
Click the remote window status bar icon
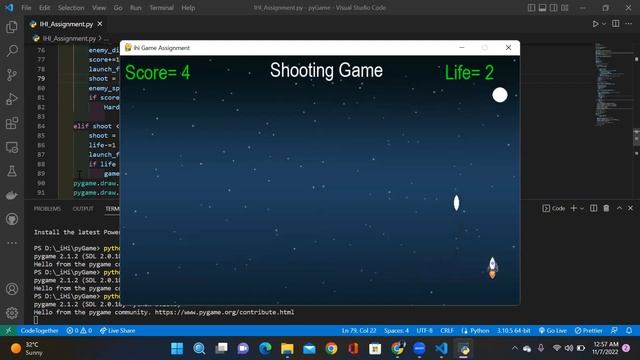[x=8, y=331]
